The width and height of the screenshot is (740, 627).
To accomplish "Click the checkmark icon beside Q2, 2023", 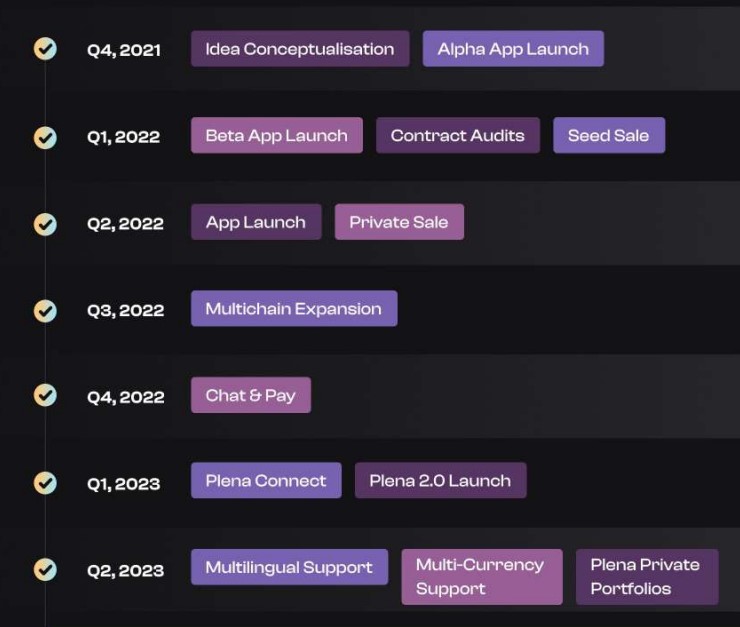I will point(45,570).
